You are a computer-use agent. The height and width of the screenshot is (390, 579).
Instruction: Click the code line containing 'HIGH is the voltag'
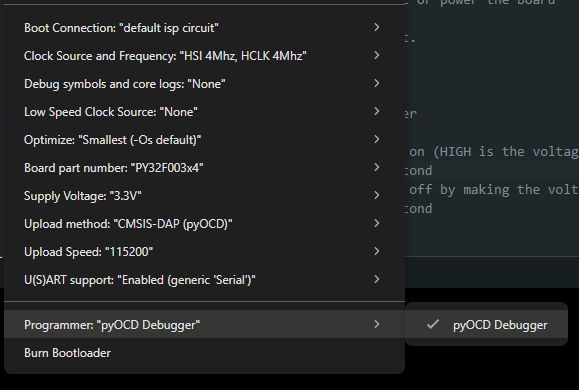[x=494, y=152]
